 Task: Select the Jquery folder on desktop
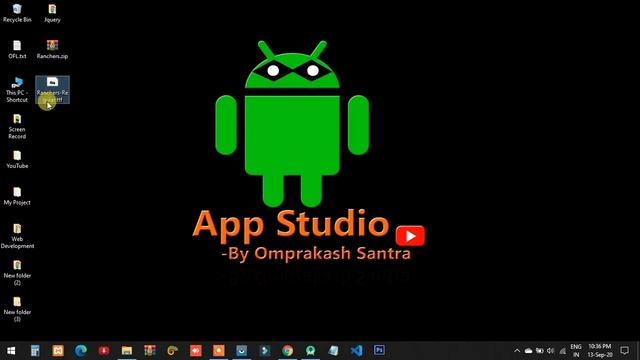point(52,13)
